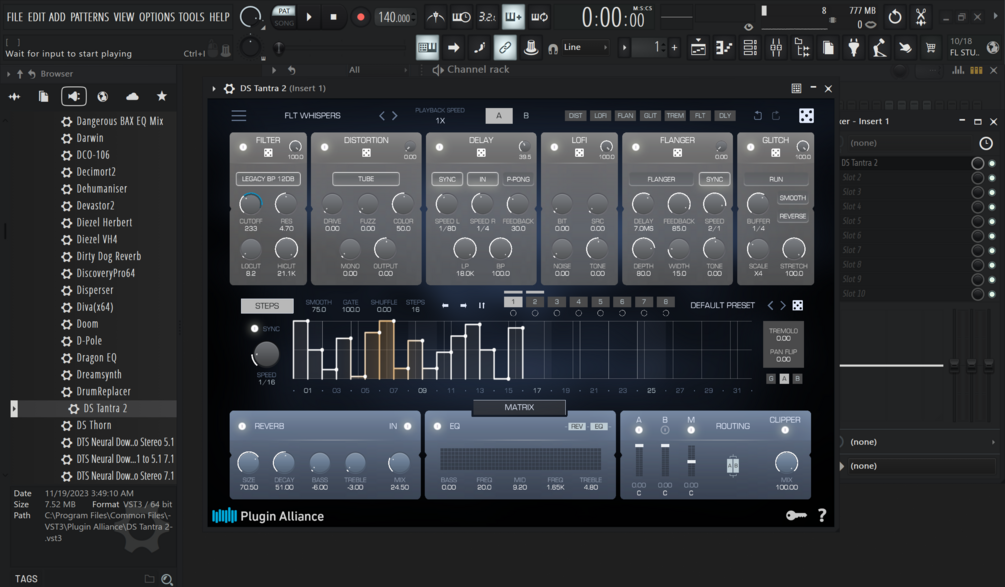Screen dimensions: 1005x587
Task: Open the FL Studio shop cart icon
Action: coord(931,47)
